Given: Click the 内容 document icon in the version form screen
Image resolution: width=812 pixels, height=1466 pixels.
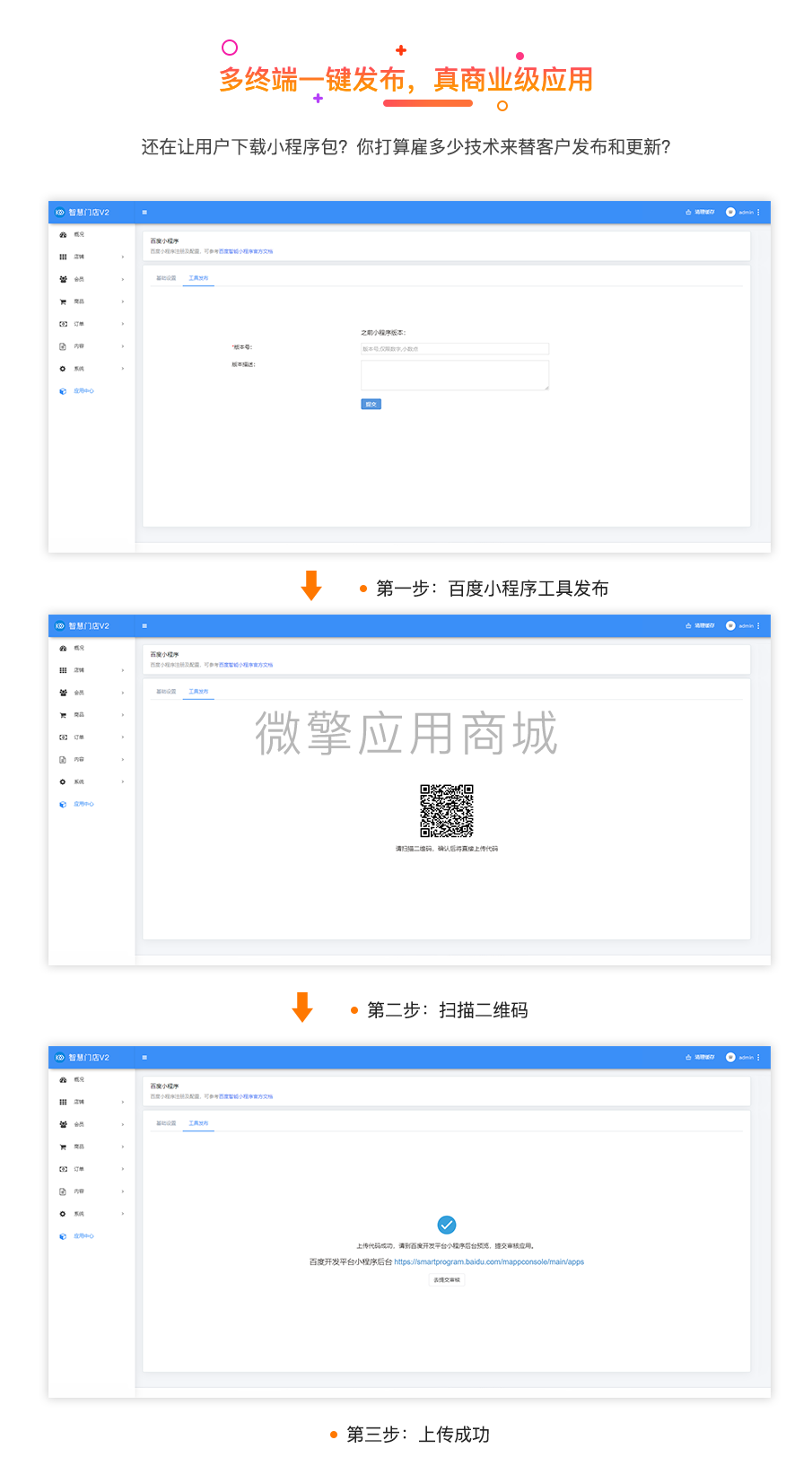Looking at the screenshot, I should tap(63, 346).
